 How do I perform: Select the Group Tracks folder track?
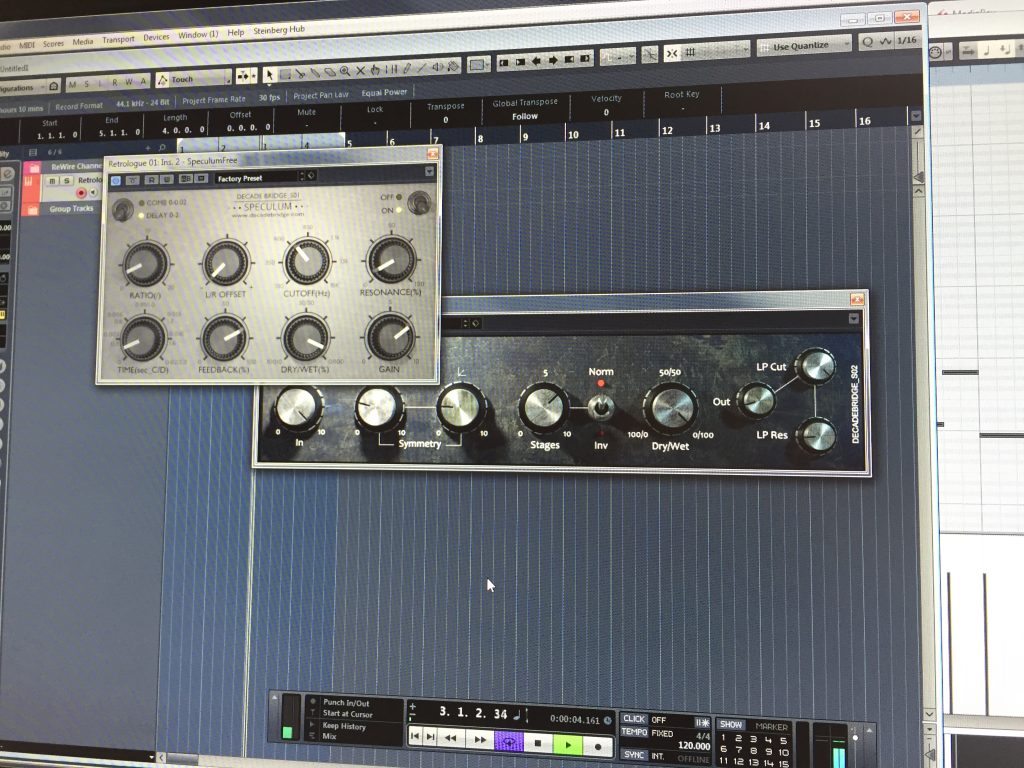point(71,209)
